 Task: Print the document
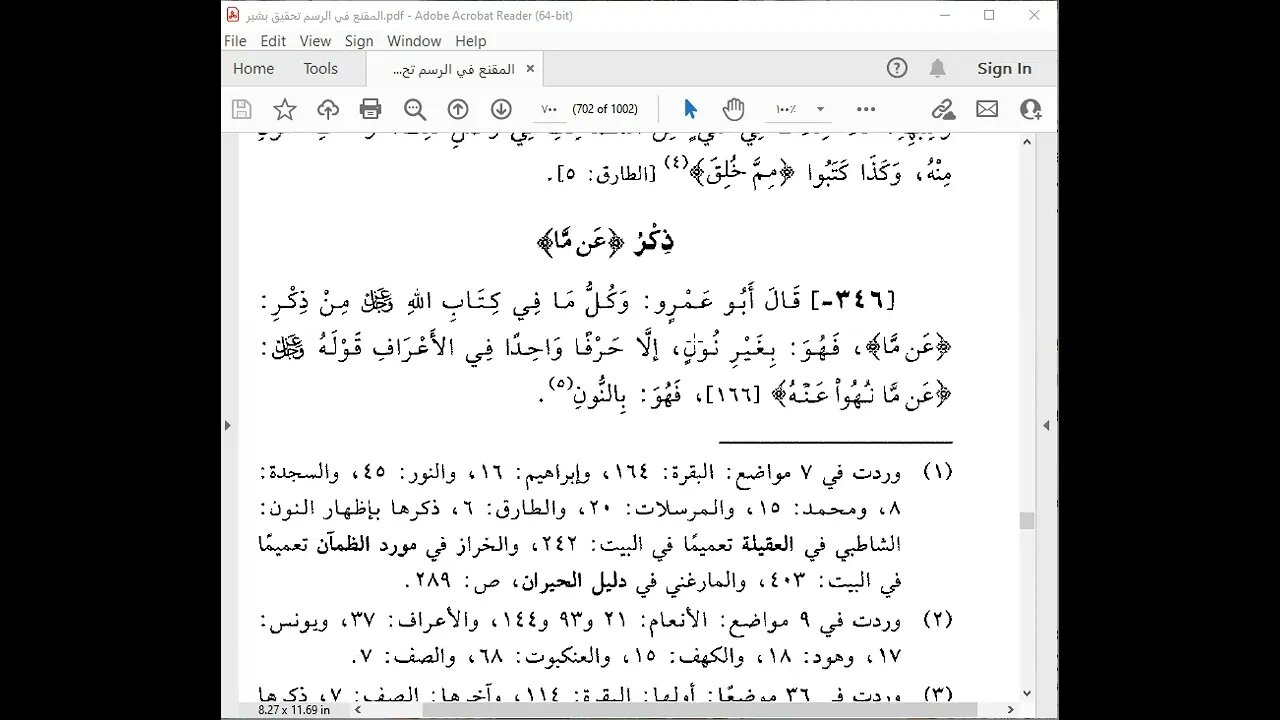371,109
